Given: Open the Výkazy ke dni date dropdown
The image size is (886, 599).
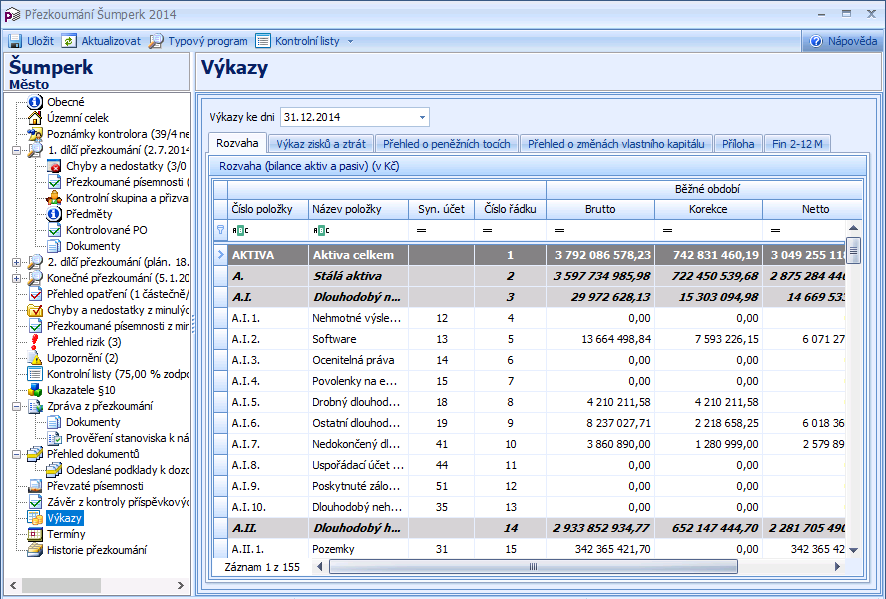Looking at the screenshot, I should [x=422, y=118].
